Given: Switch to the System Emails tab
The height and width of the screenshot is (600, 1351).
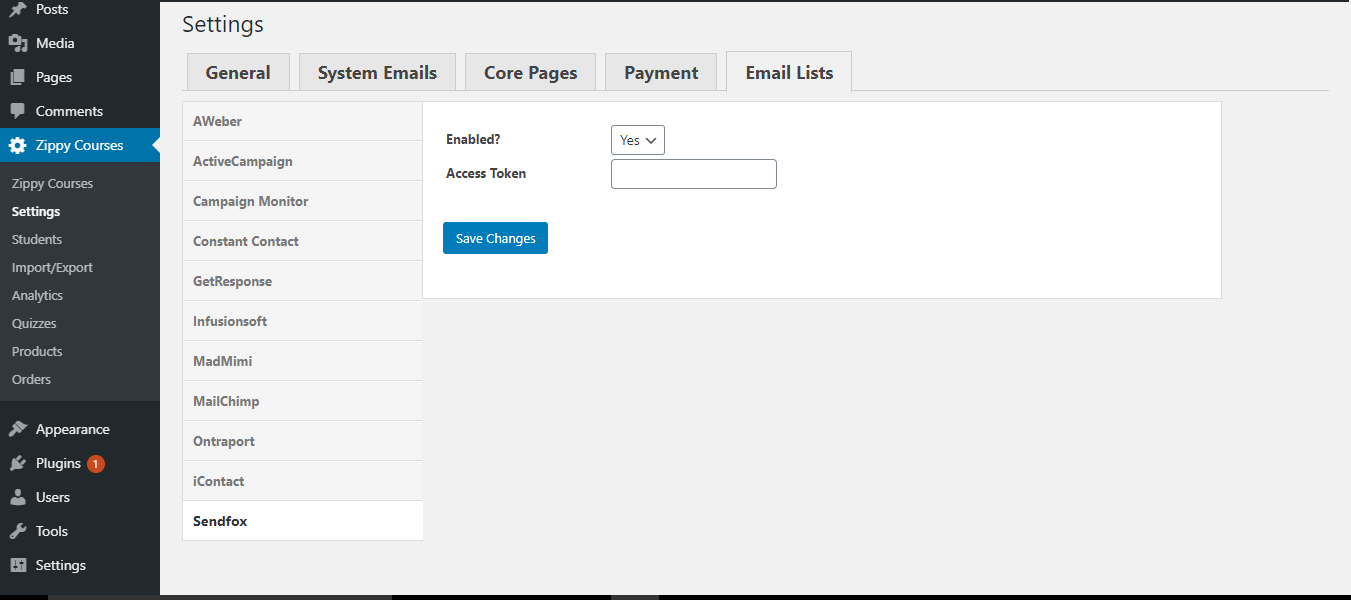Looking at the screenshot, I should 377,72.
